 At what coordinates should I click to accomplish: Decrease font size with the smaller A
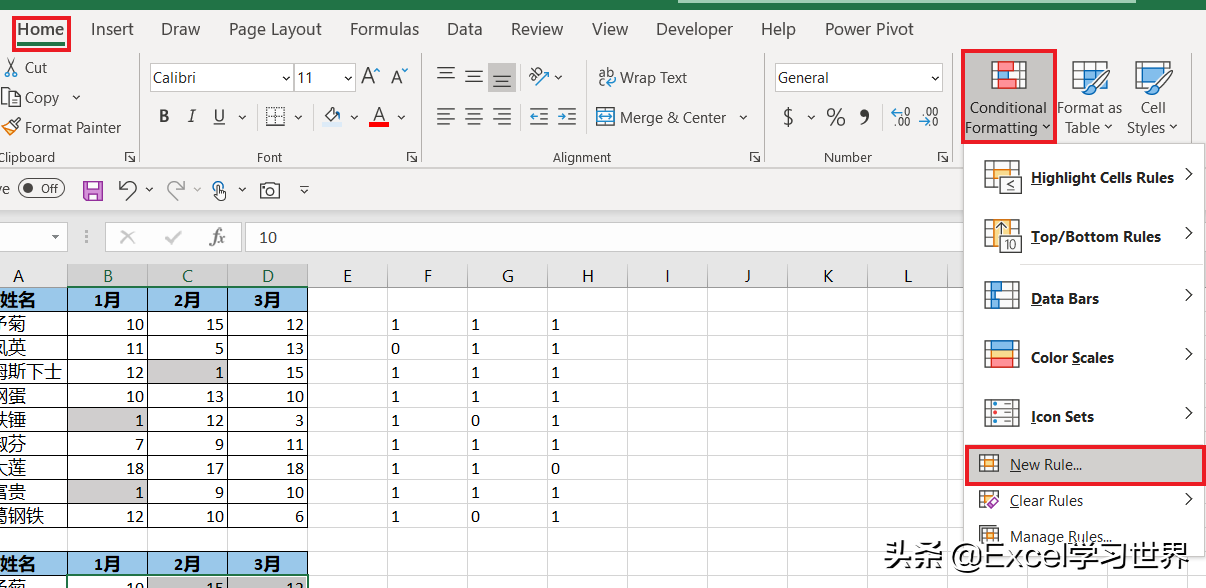399,77
